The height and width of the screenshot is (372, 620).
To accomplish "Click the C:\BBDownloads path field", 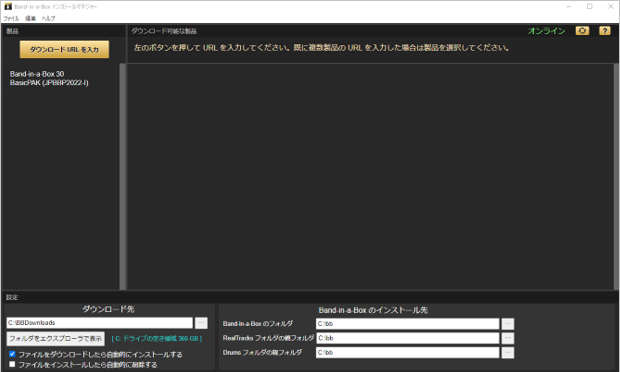I will [100, 323].
